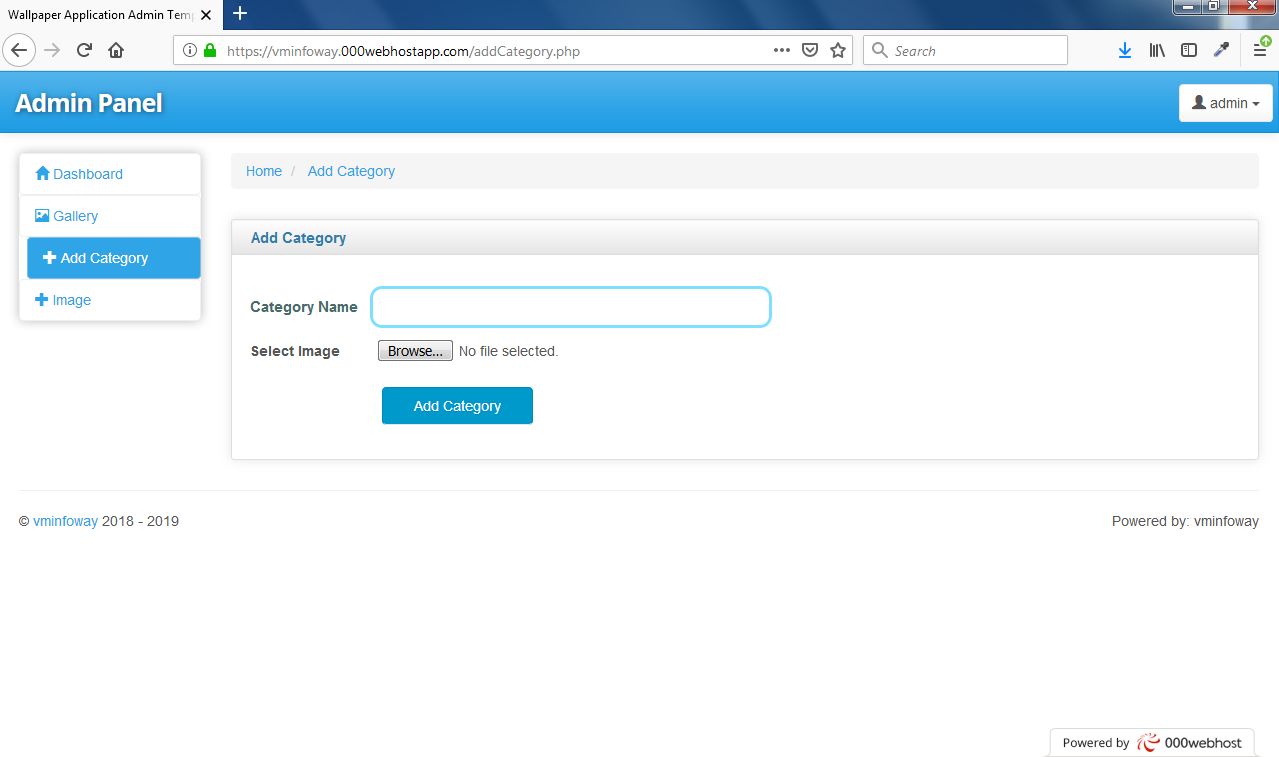Reload the page with the refresh icon

click(x=85, y=50)
